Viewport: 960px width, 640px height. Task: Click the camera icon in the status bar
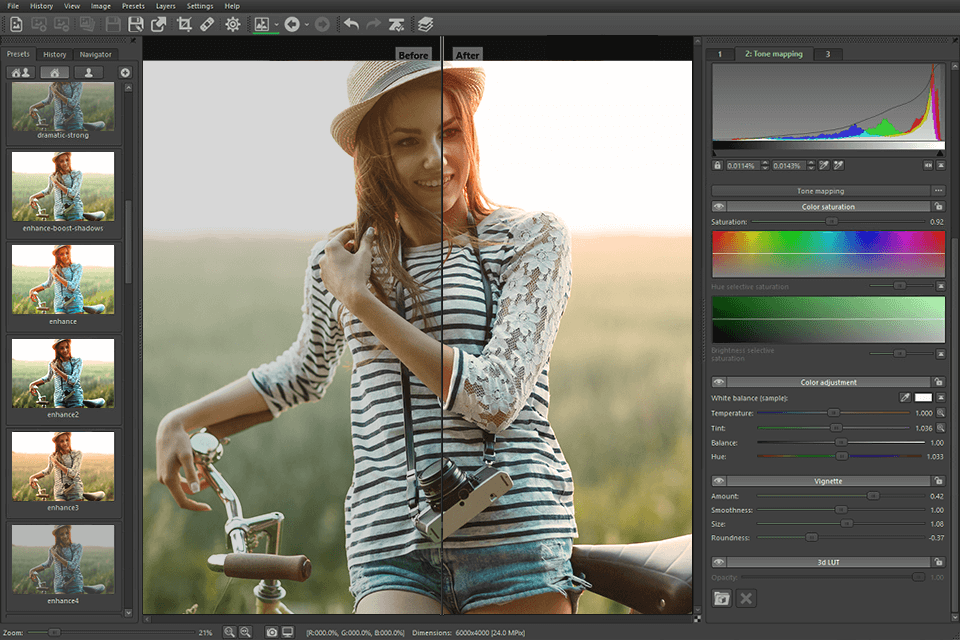point(272,632)
